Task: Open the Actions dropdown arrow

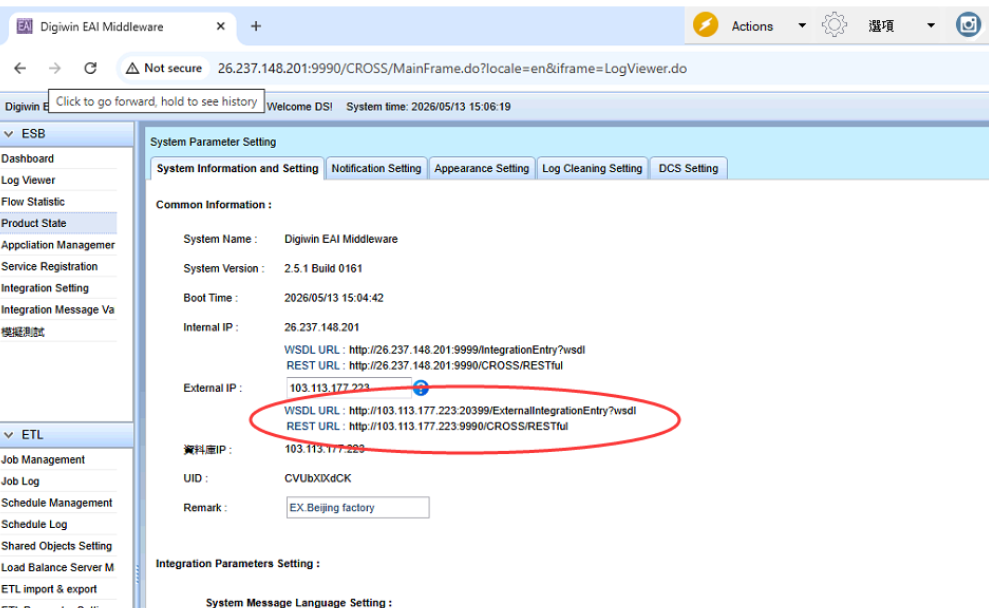Action: (x=802, y=26)
